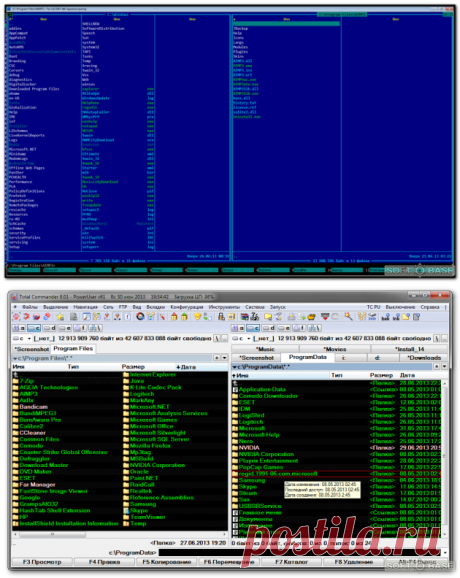460x578 pixels.
Task: Switch to the *Music tab
Action: (265, 349)
